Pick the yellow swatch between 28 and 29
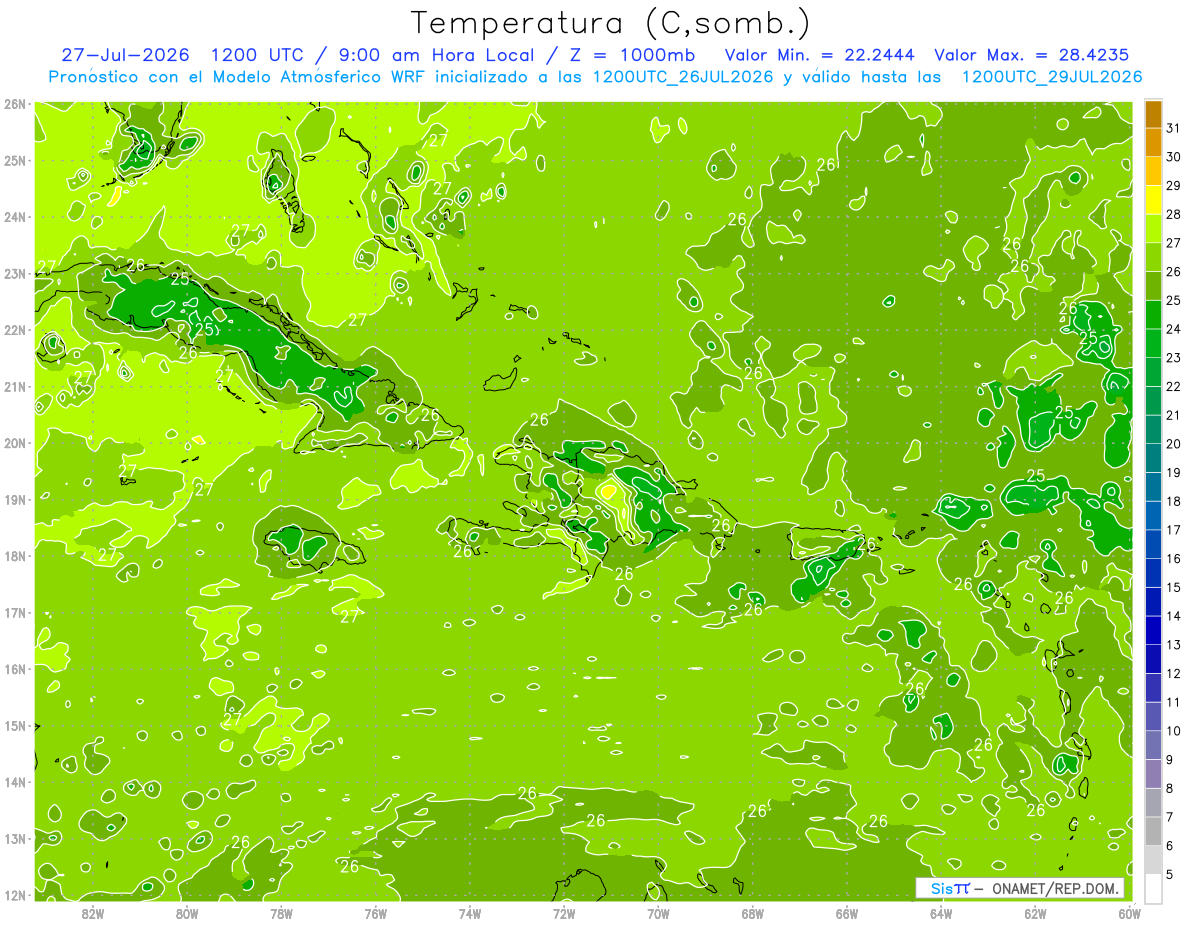 pos(1153,200)
